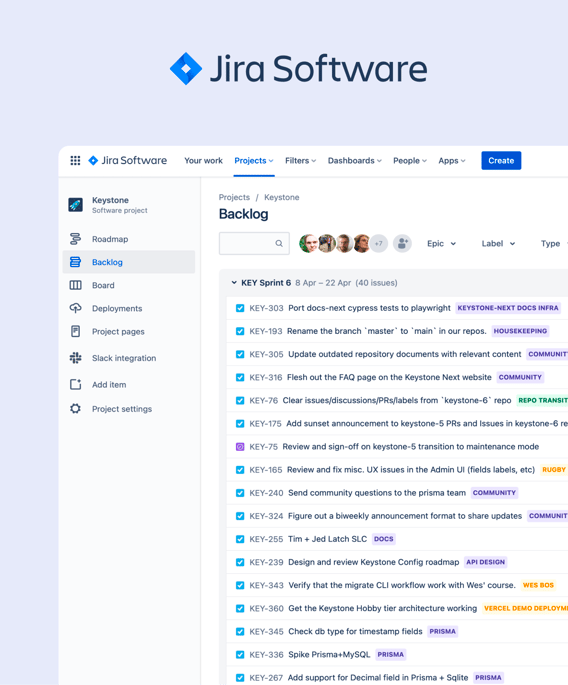
Task: Click the API DESIGN tag on KEY-239
Action: pyautogui.click(x=485, y=562)
